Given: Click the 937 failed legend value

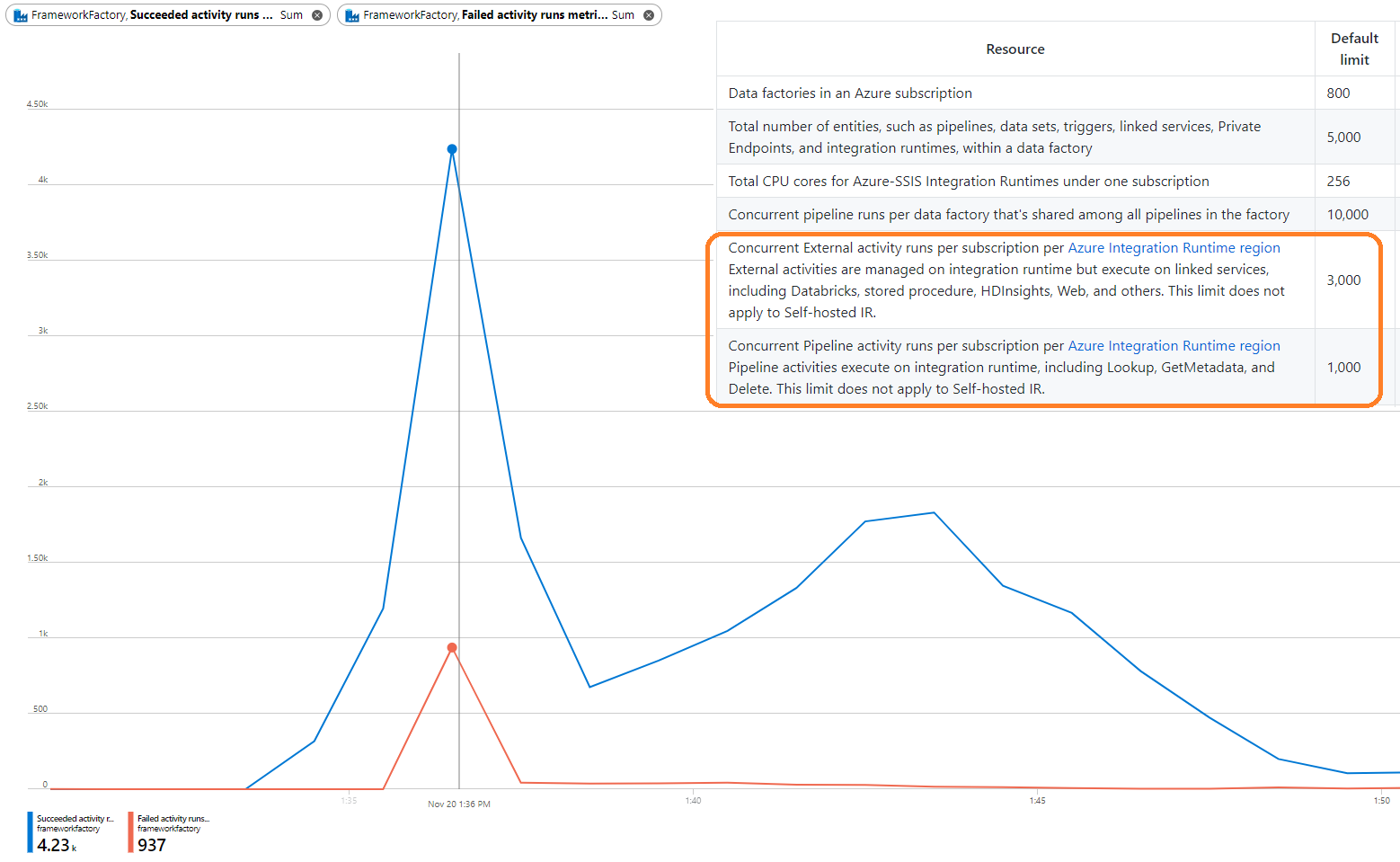Looking at the screenshot, I should (x=152, y=846).
